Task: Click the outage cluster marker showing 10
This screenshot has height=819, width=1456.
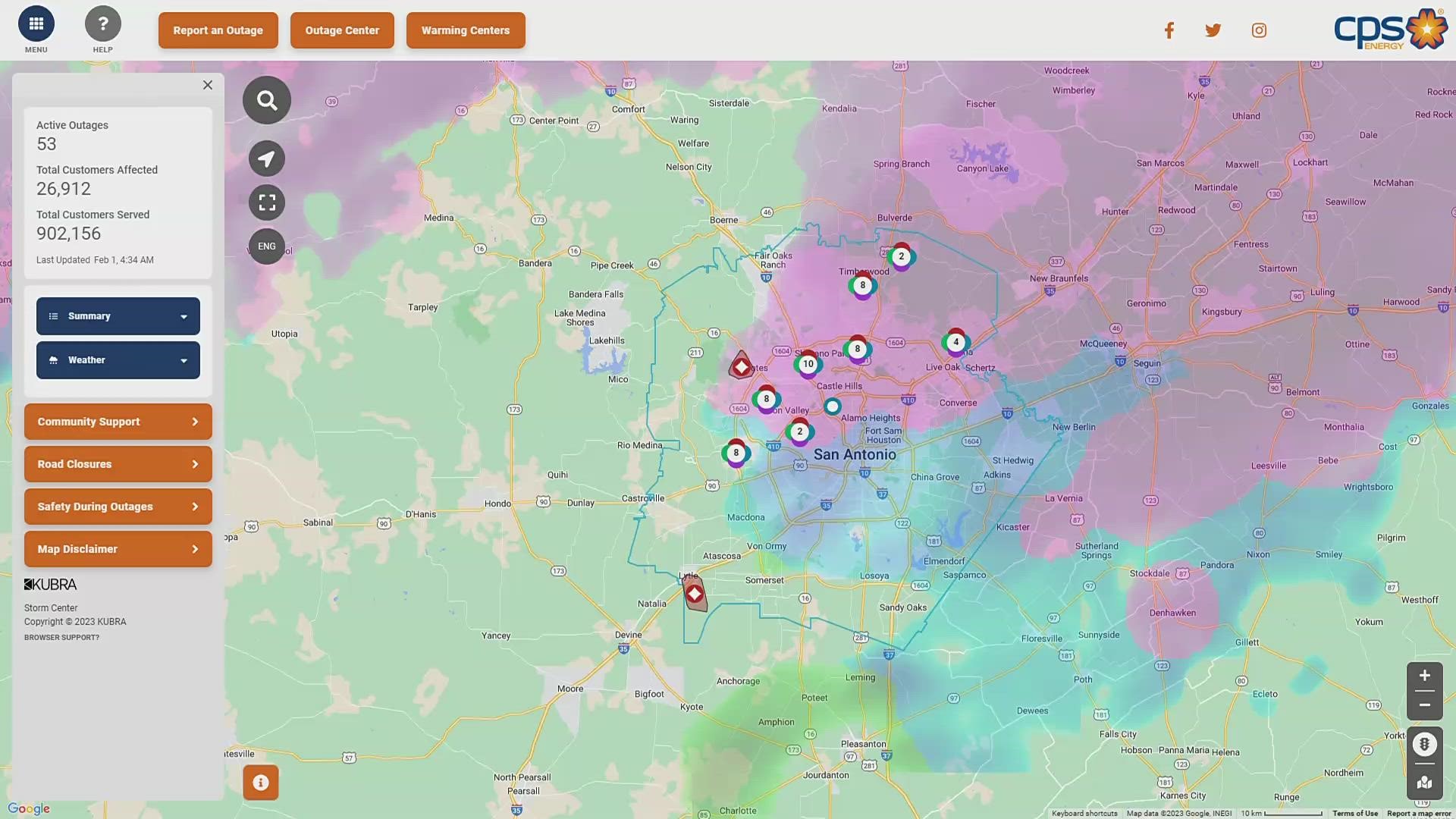Action: 808,363
